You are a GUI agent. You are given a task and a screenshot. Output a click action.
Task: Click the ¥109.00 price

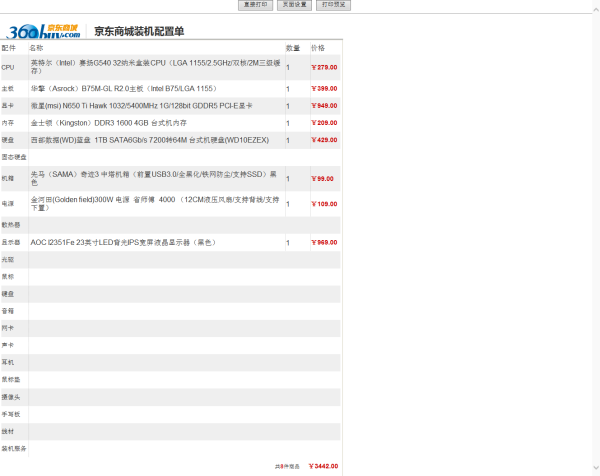click(x=324, y=204)
